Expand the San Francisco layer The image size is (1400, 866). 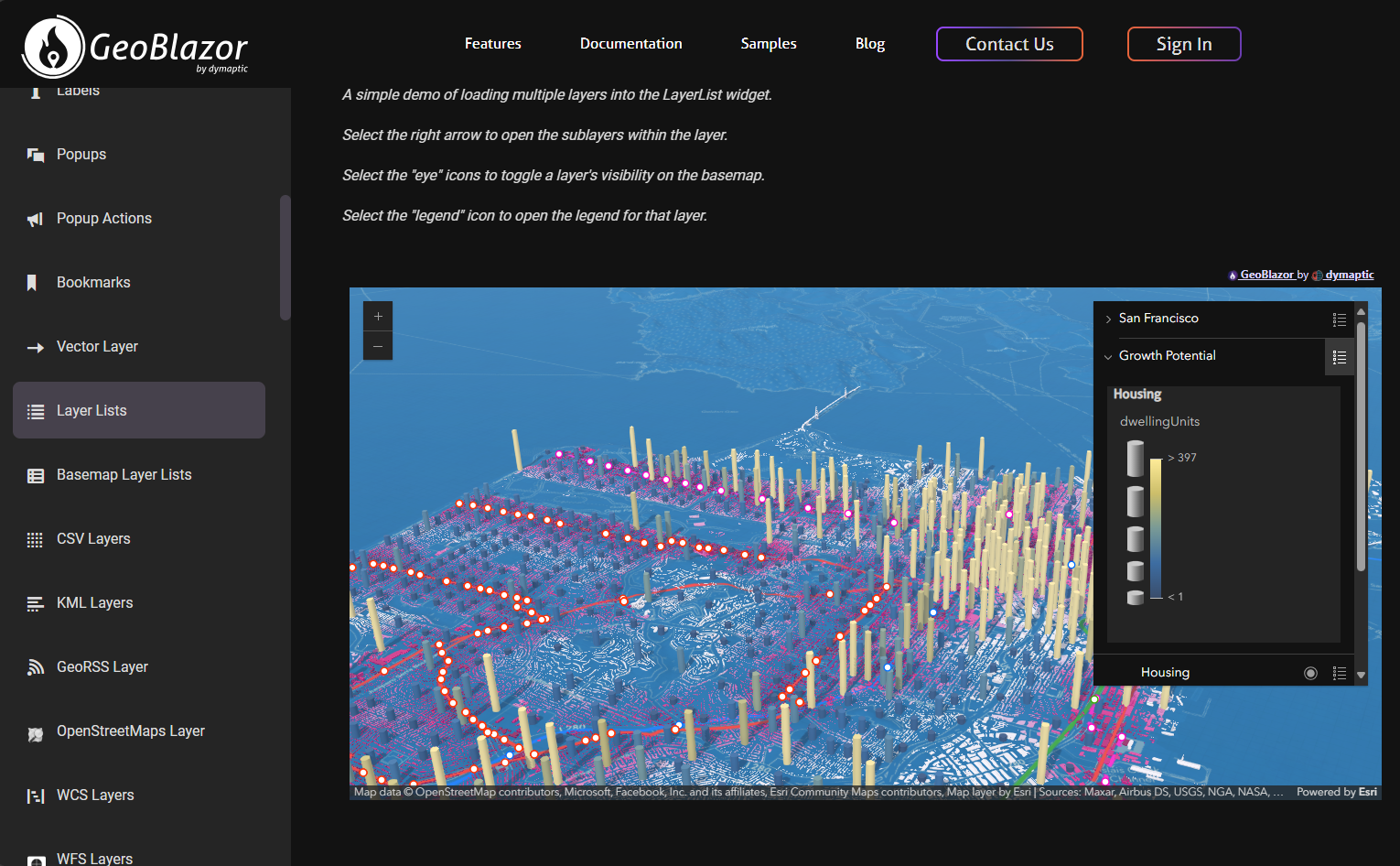(x=1108, y=319)
